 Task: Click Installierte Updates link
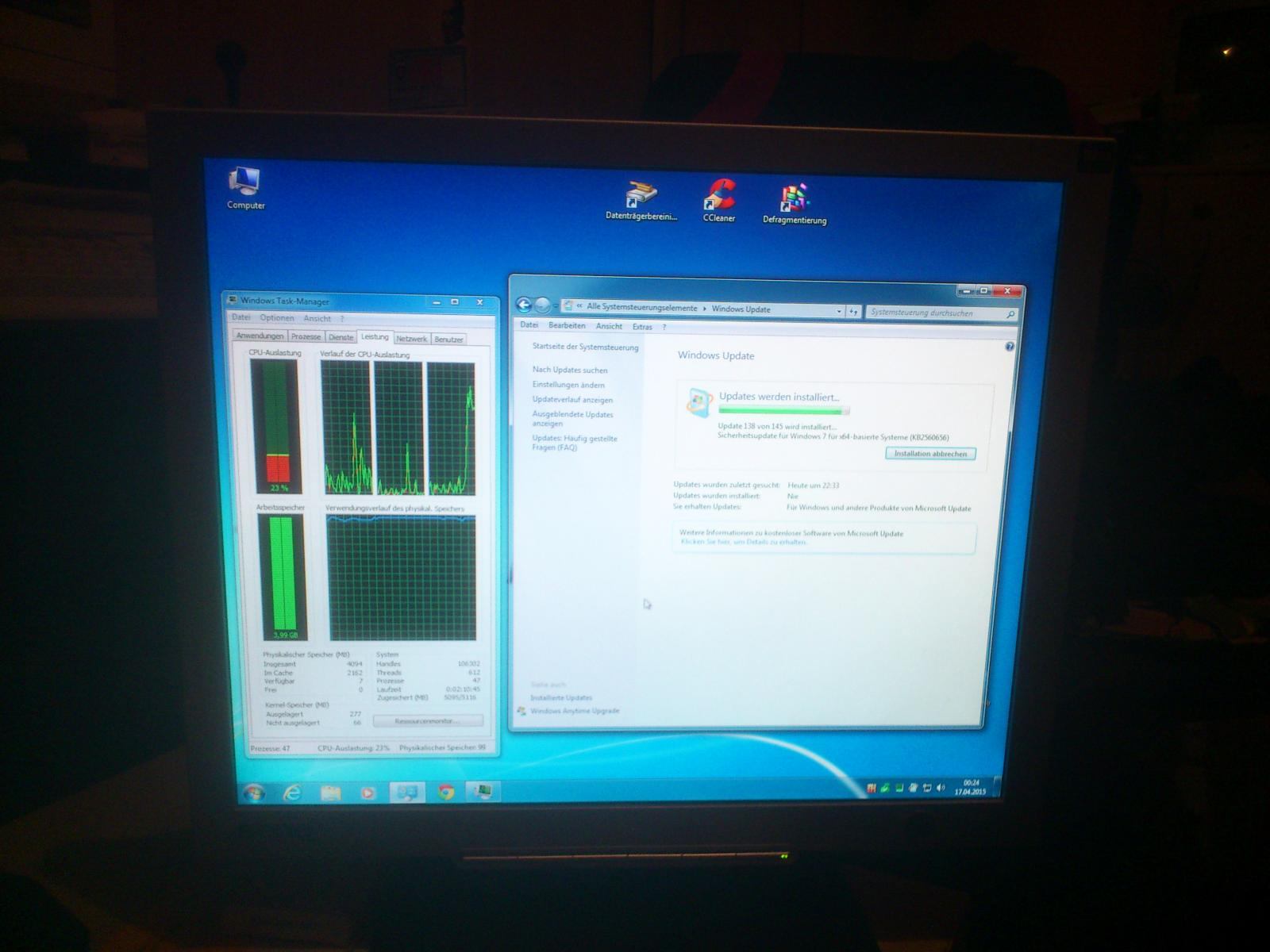tap(561, 698)
